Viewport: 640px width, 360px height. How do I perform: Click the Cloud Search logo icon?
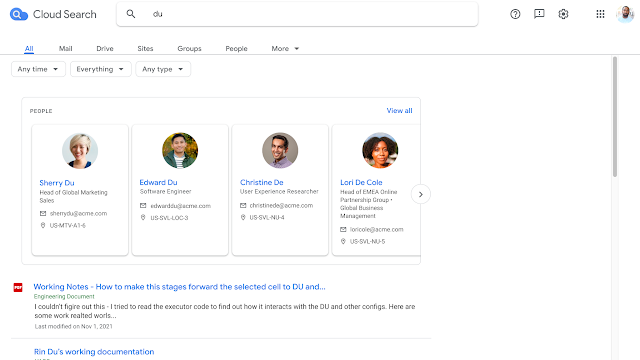[18, 14]
